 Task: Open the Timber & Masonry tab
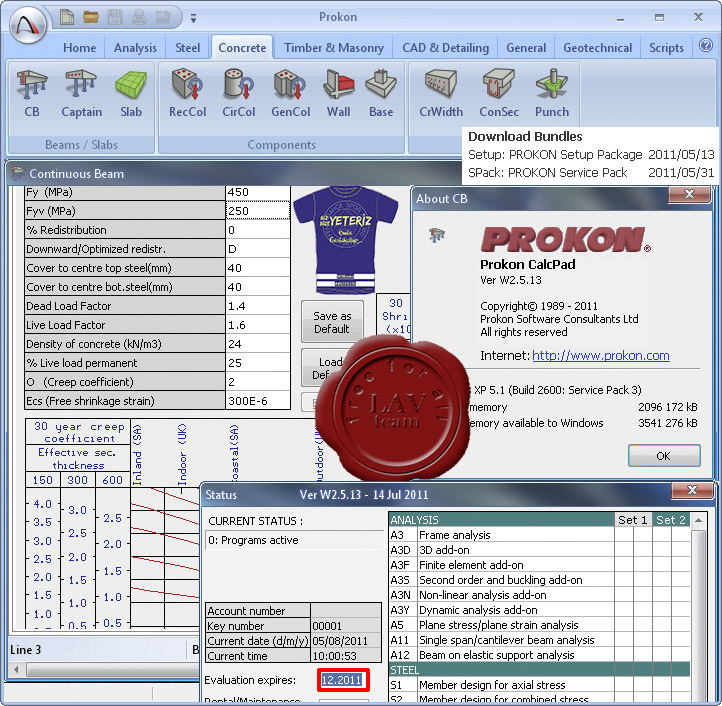point(334,48)
